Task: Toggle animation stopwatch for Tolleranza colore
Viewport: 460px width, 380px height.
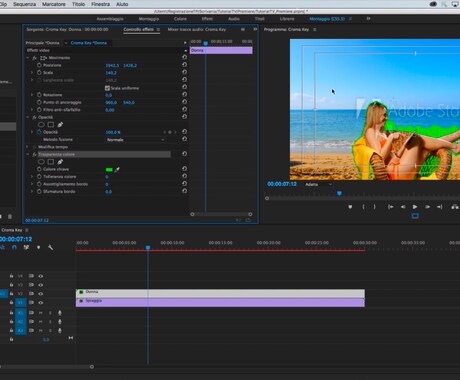Action: point(39,176)
